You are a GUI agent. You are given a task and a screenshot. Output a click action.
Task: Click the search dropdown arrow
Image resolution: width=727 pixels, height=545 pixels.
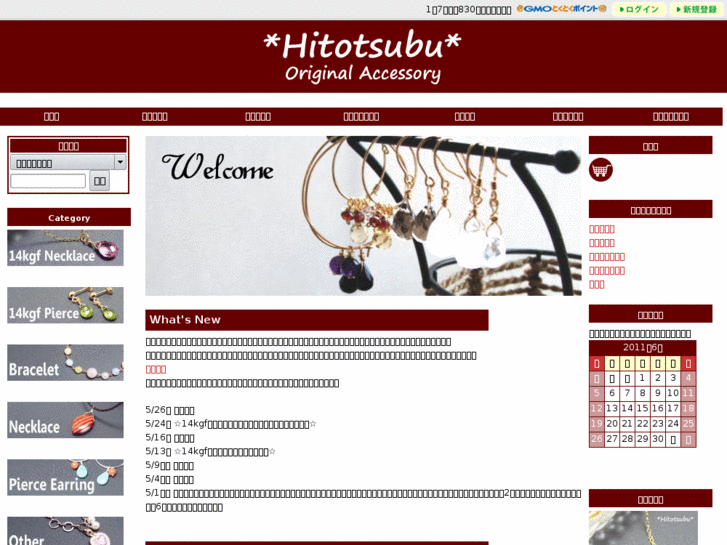point(121,162)
